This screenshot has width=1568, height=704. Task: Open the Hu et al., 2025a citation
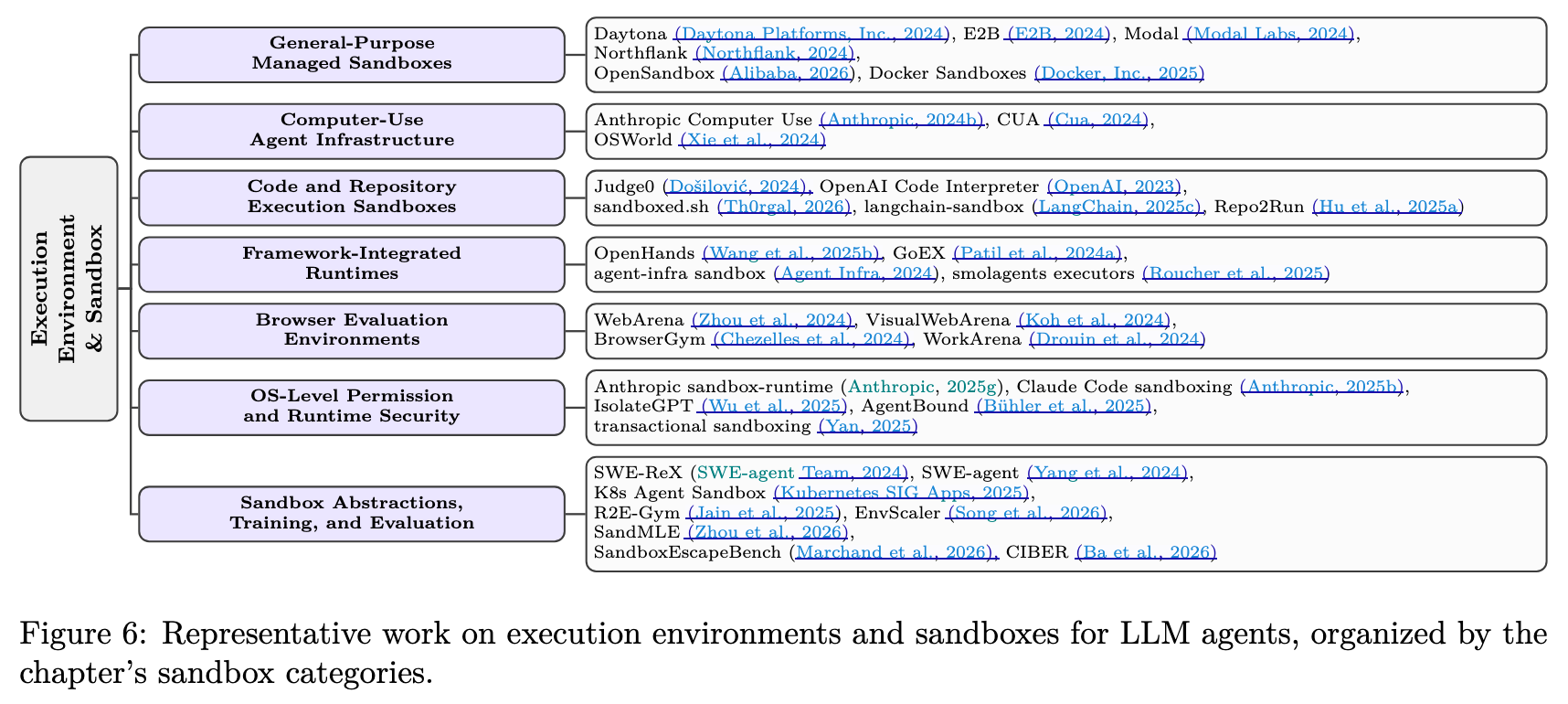tap(1388, 207)
